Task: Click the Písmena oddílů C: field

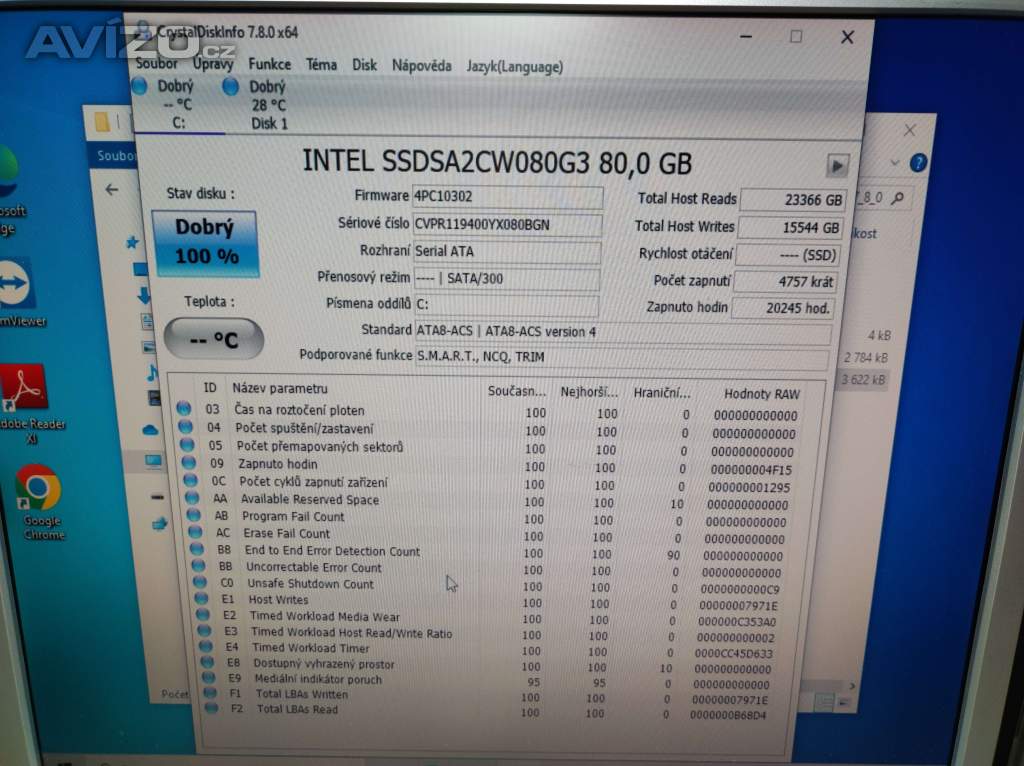Action: click(x=506, y=305)
